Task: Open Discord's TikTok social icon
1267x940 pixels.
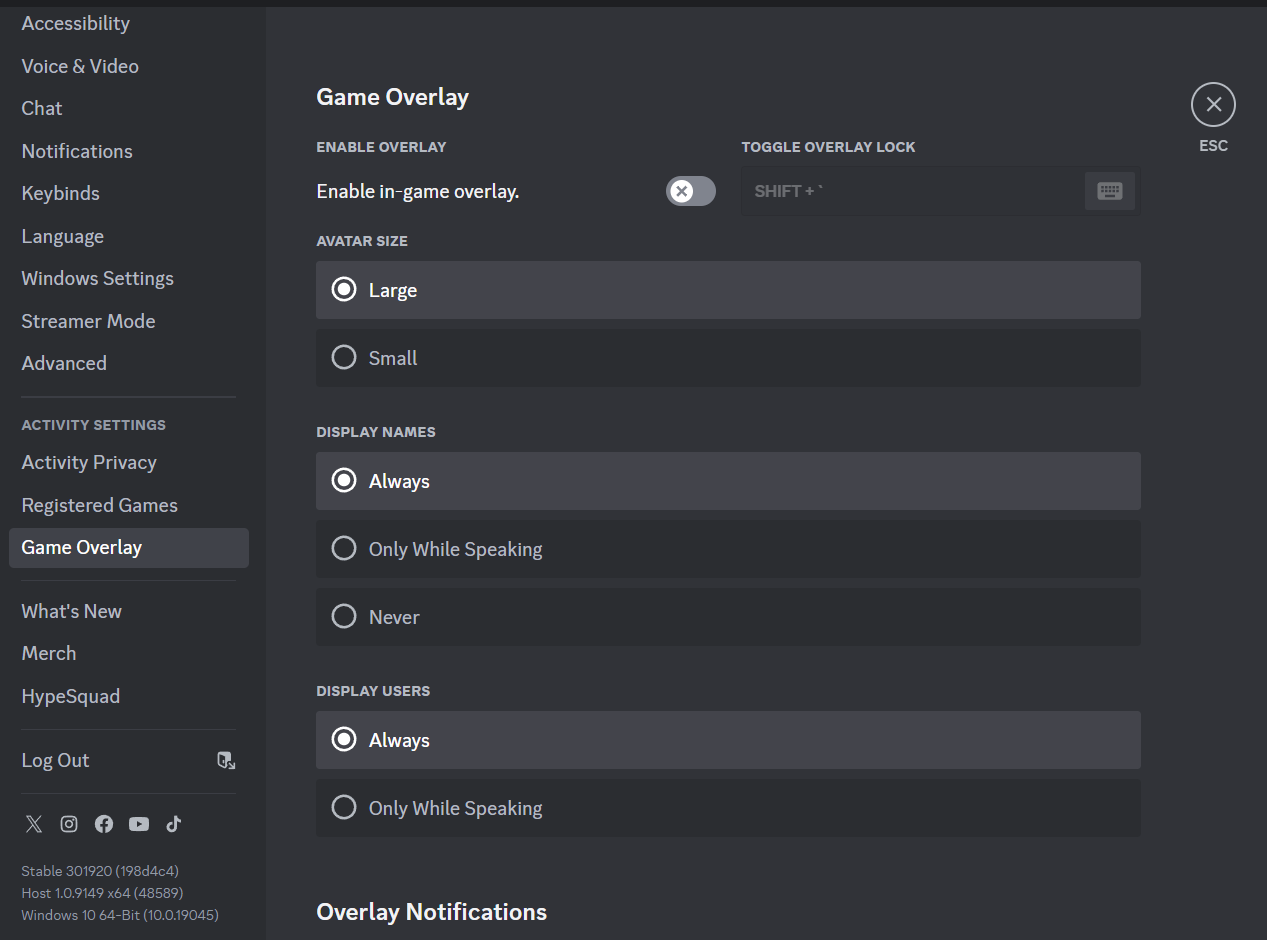Action: point(174,824)
